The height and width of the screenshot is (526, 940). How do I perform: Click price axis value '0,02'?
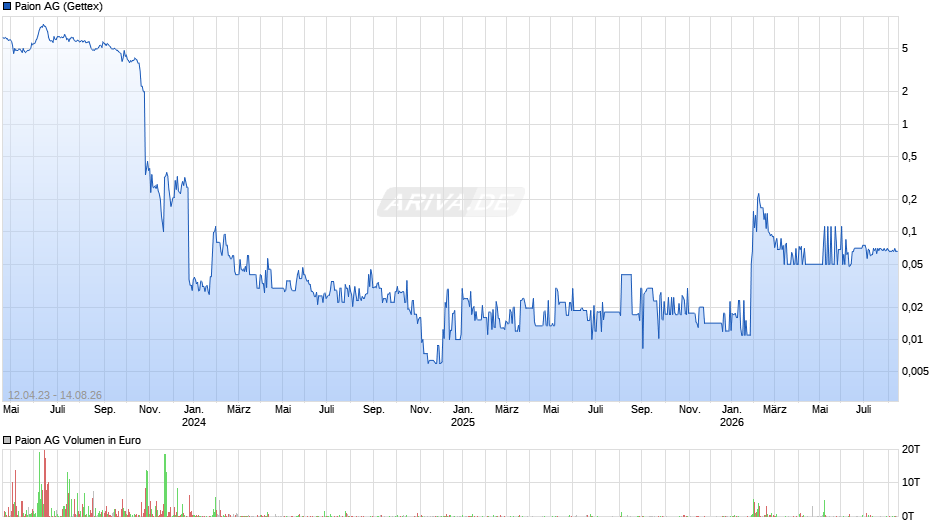[x=912, y=307]
